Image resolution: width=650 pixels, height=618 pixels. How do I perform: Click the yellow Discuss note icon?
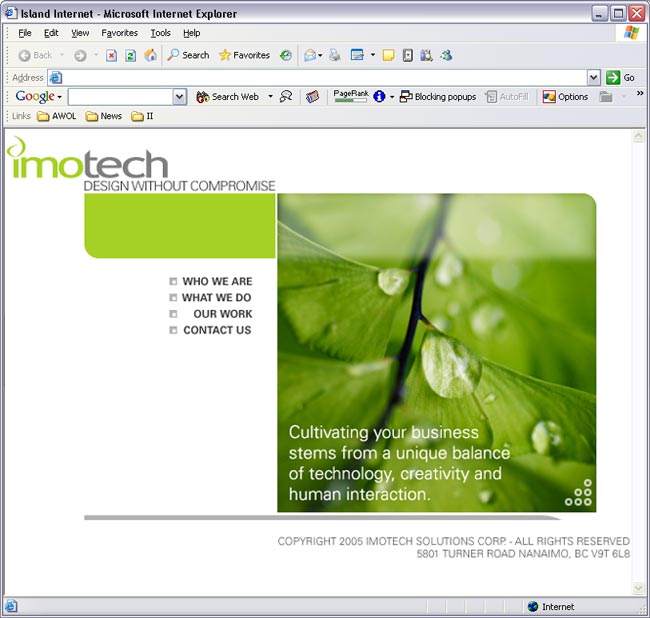coord(388,55)
